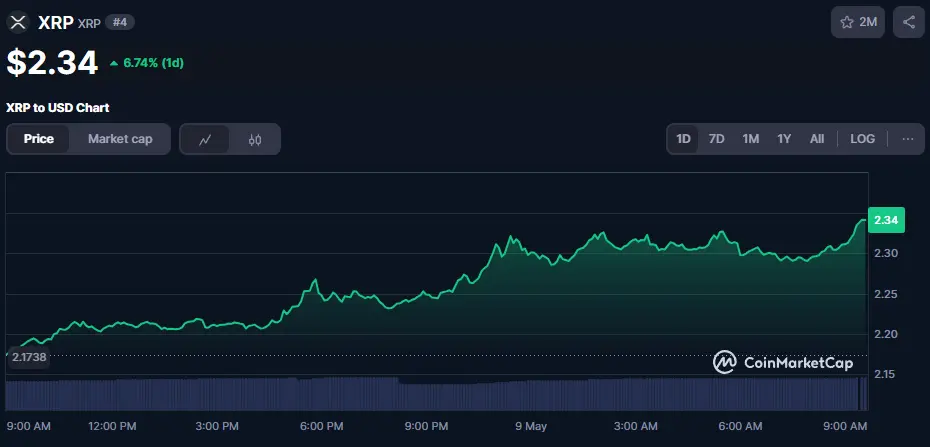The height and width of the screenshot is (447, 930).
Task: Toggle the LOG scale option
Action: [x=862, y=139]
